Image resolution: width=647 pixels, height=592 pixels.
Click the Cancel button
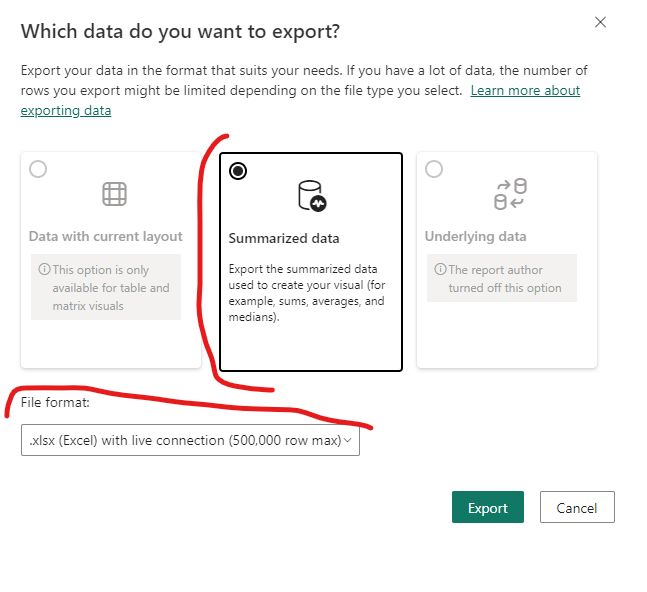(x=577, y=507)
